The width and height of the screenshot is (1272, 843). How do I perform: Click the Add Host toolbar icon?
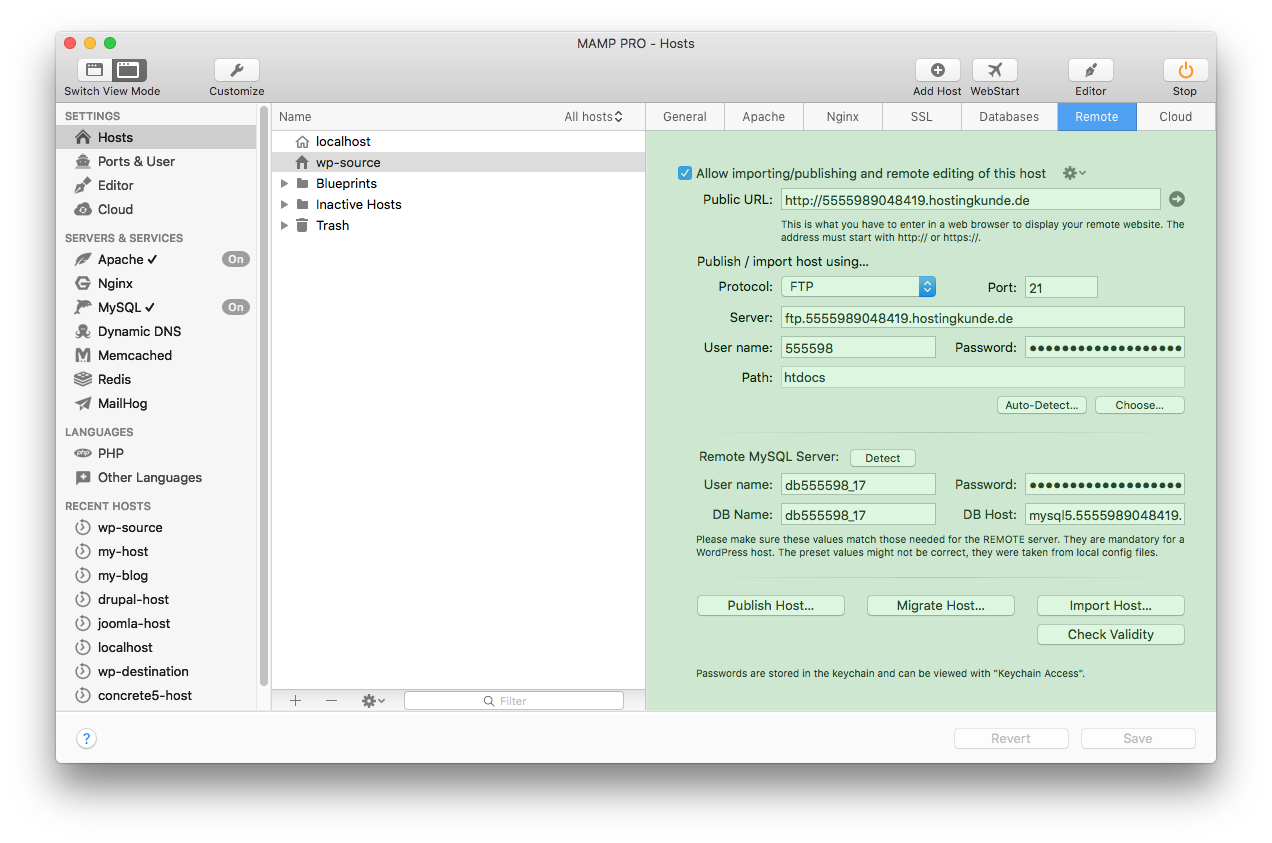(937, 70)
